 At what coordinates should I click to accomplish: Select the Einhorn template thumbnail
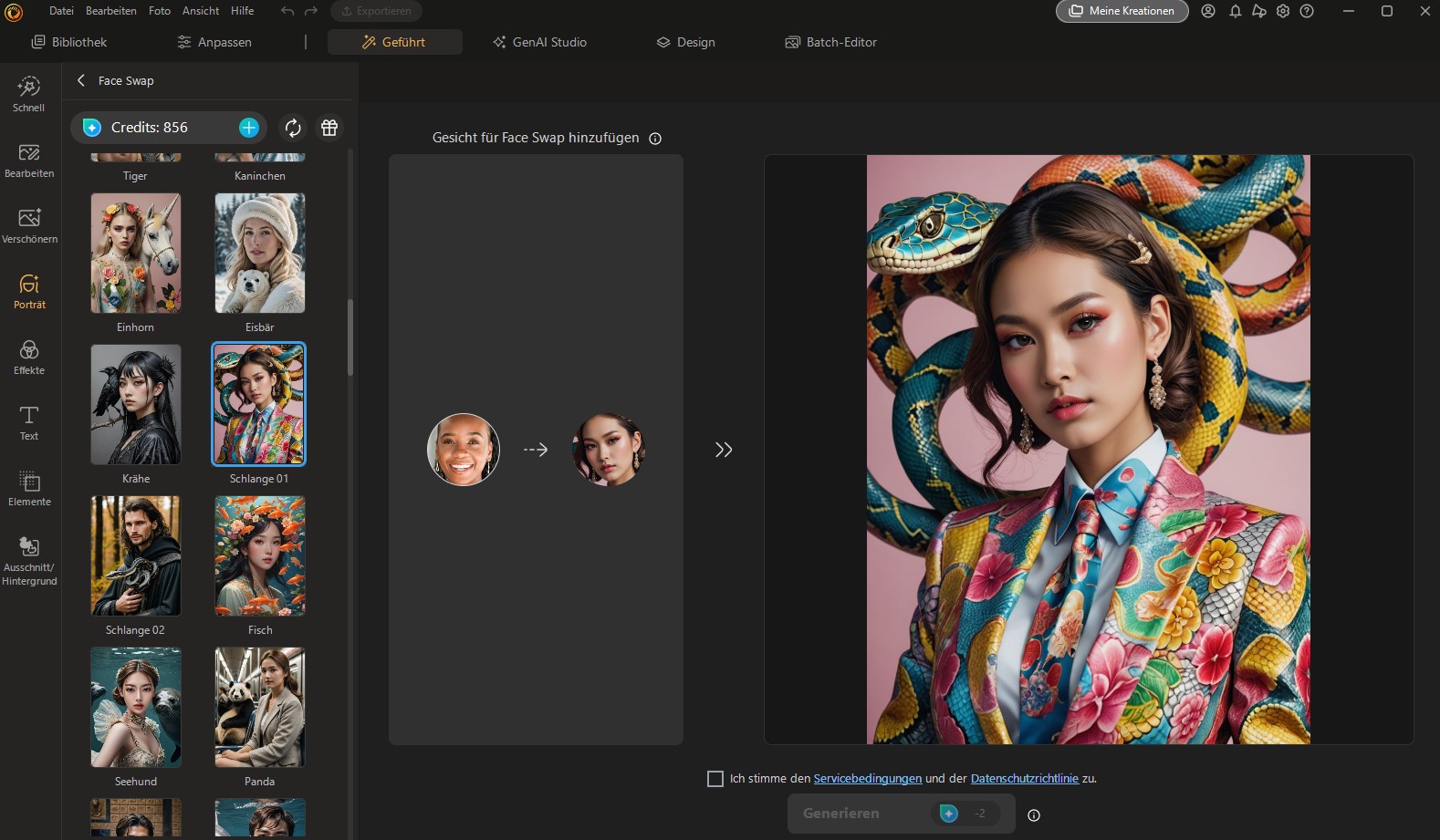[136, 254]
